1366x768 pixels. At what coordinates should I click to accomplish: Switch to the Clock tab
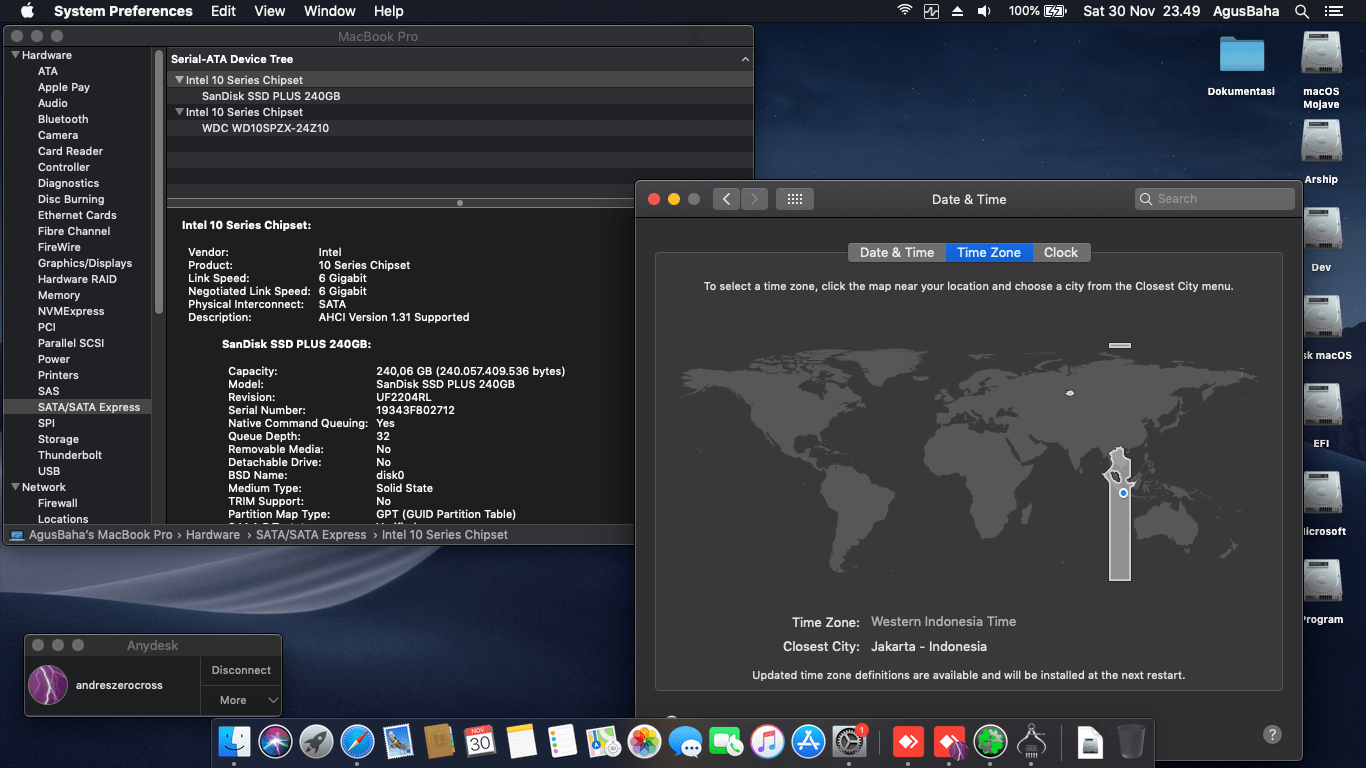tap(1061, 252)
